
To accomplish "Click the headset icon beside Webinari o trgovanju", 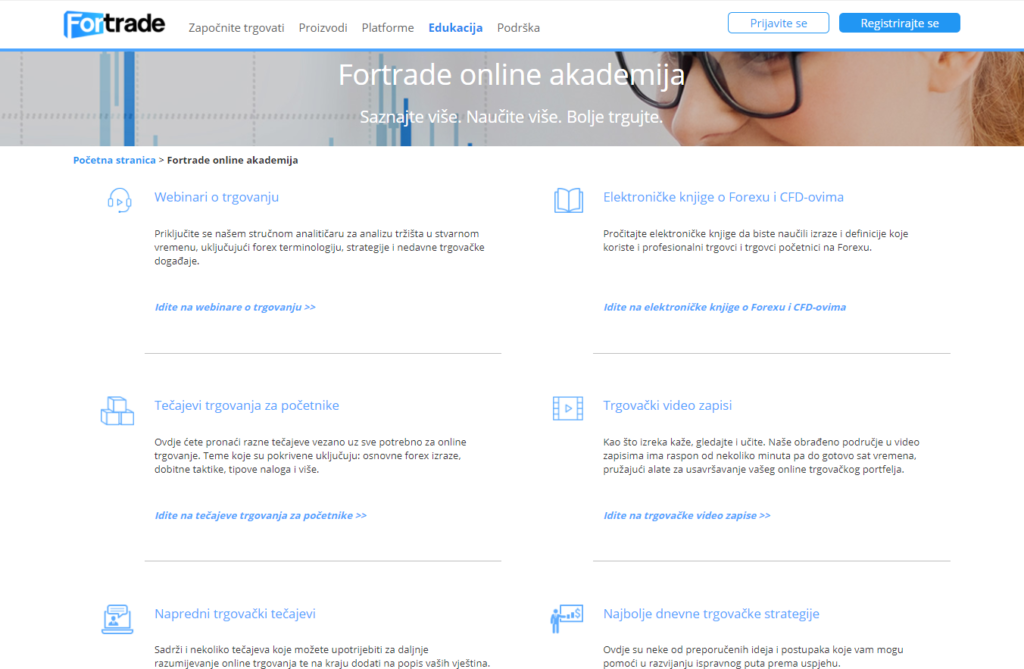I will click(x=118, y=200).
